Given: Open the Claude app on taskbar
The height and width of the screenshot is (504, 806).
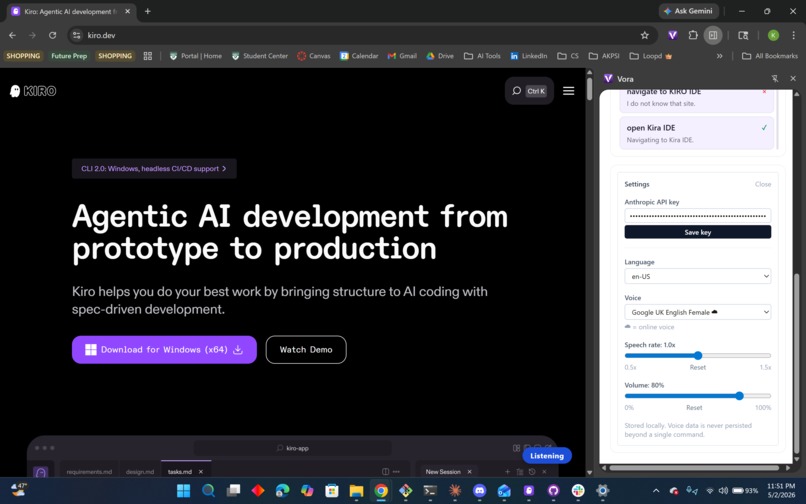Looking at the screenshot, I should (x=455, y=491).
